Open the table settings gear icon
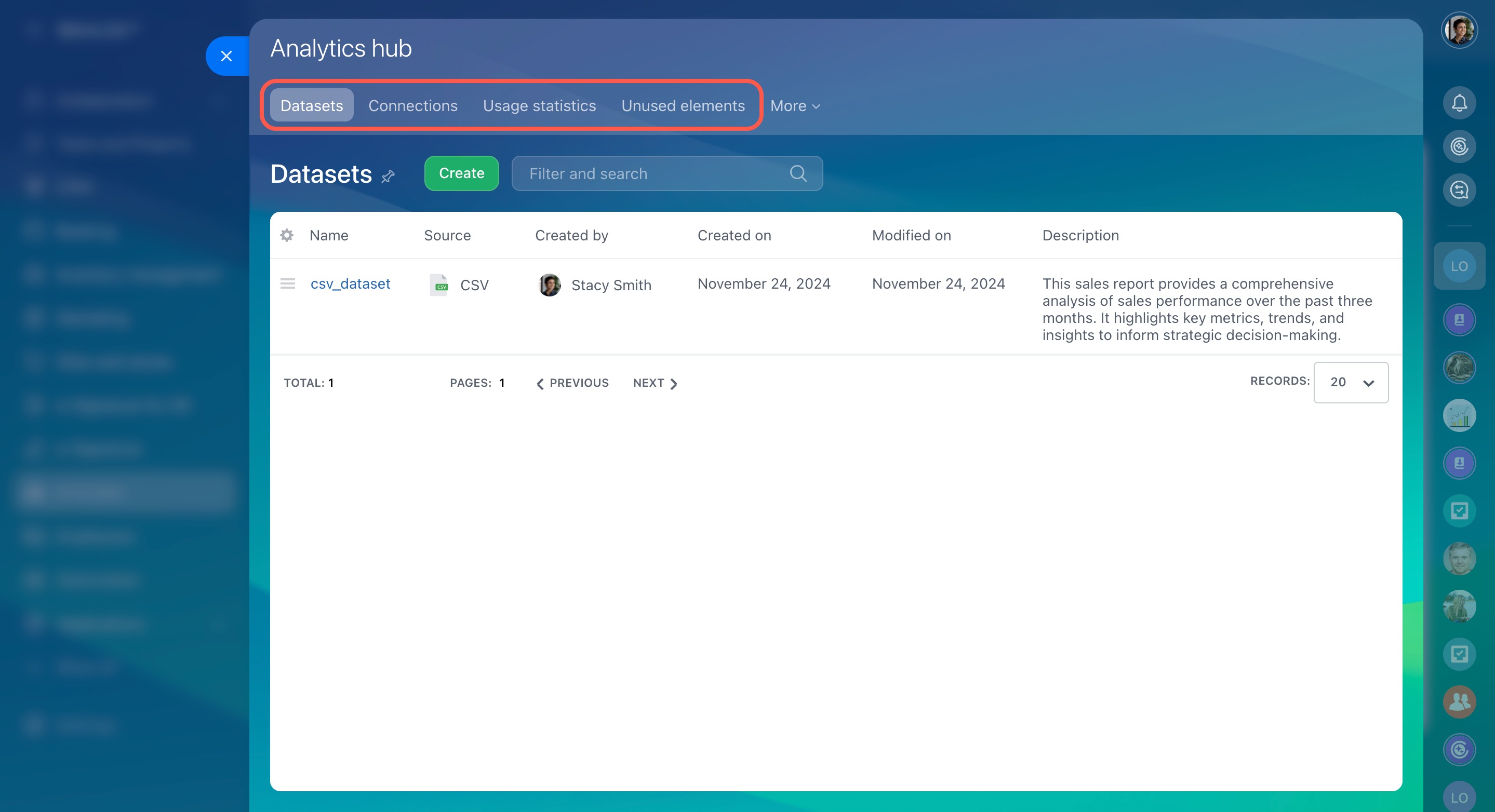 [287, 235]
